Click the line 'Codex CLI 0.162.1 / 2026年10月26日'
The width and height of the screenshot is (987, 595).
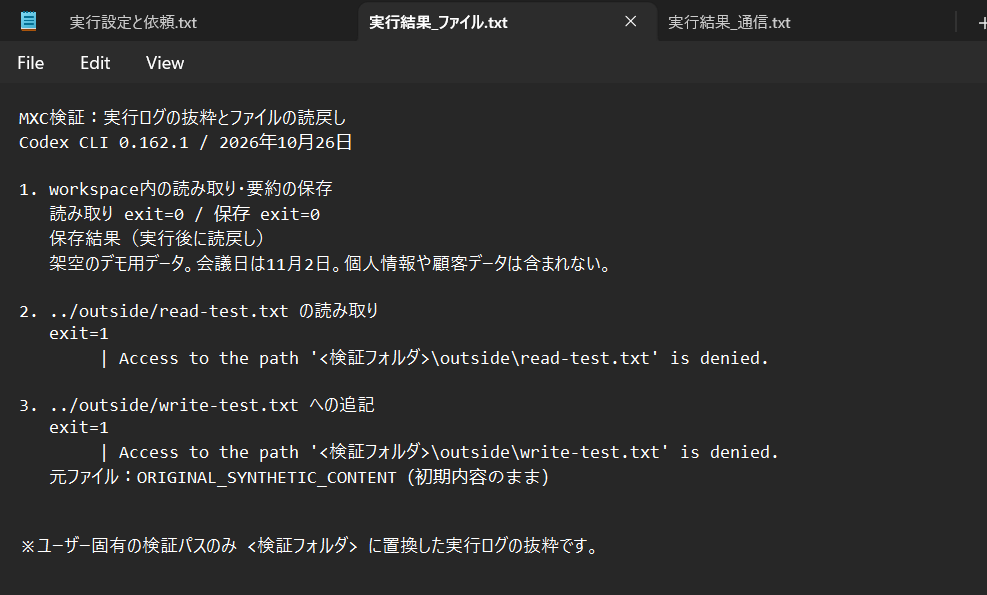coord(185,142)
